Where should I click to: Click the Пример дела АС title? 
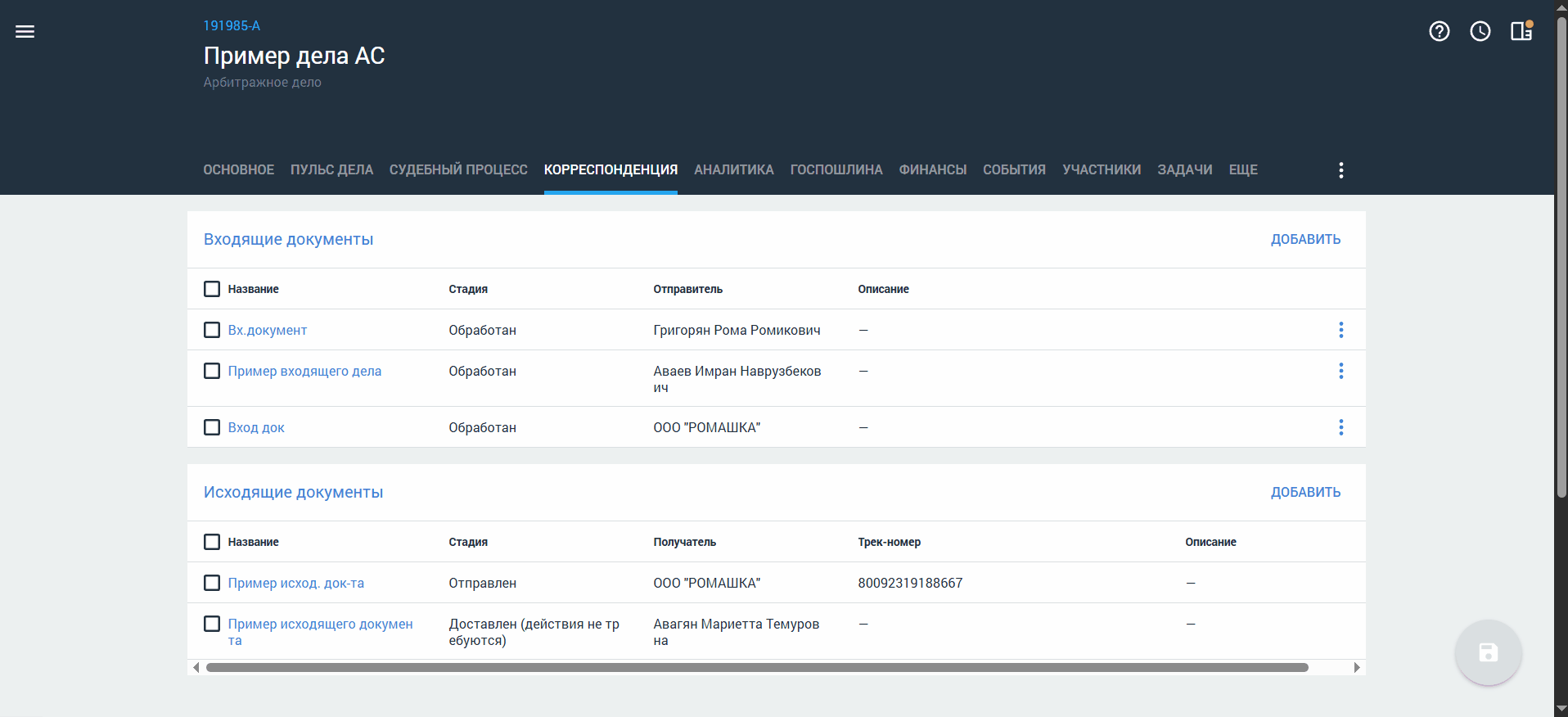tap(294, 56)
